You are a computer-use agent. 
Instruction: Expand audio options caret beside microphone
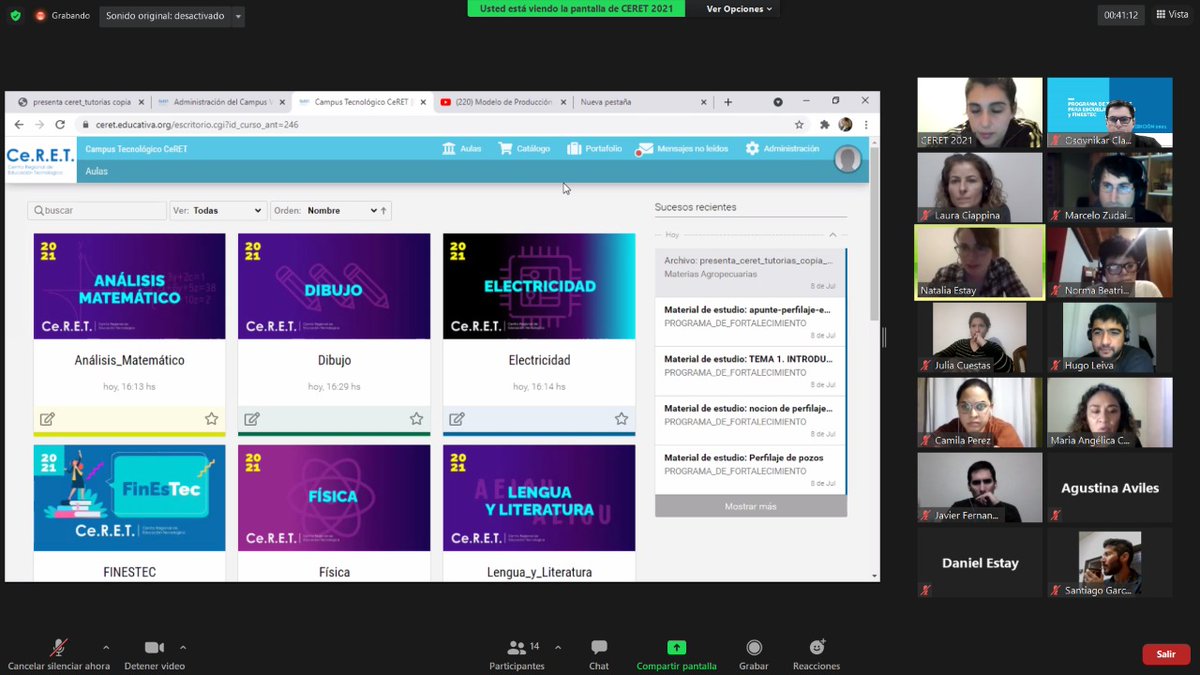[x=106, y=647]
